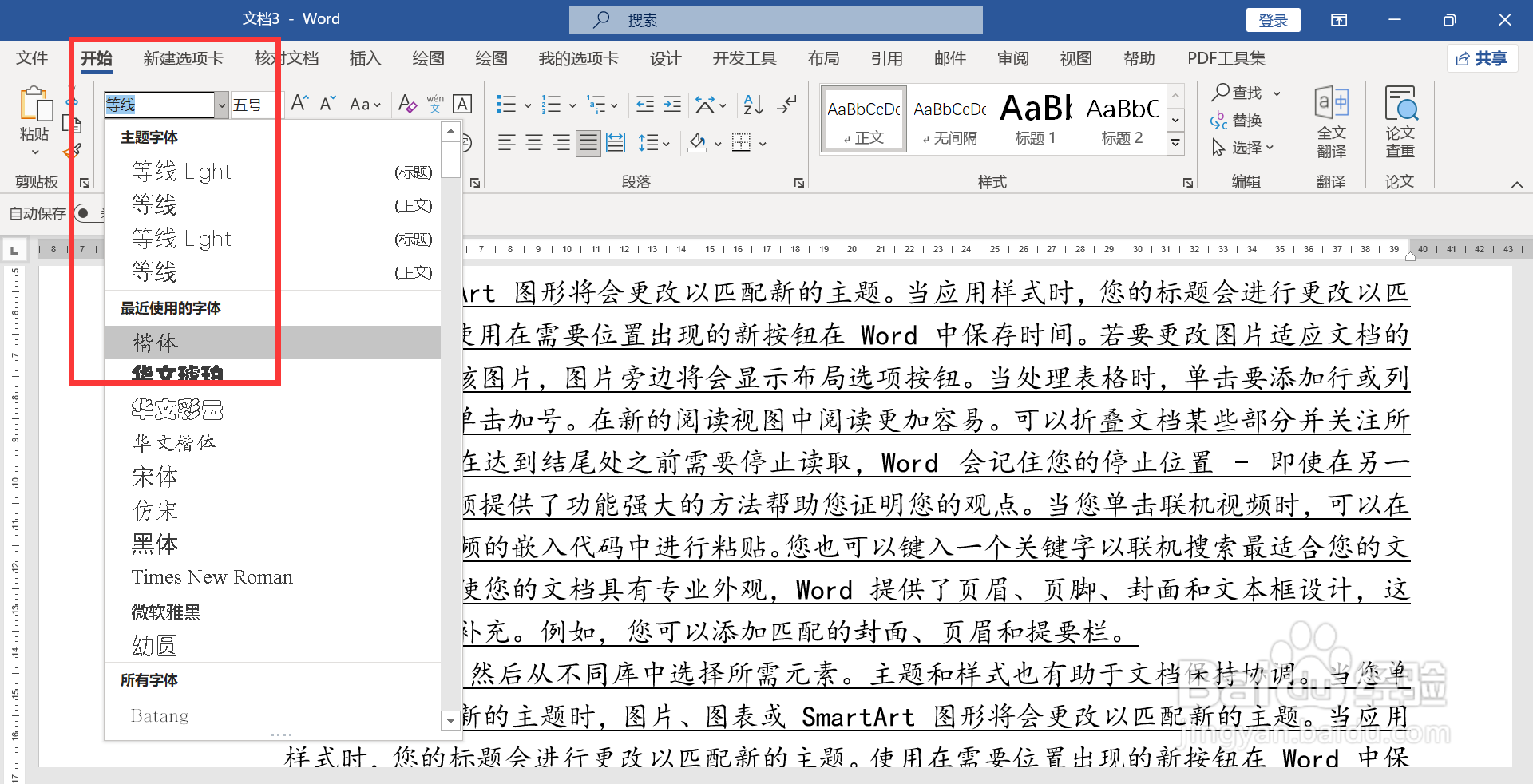Switch to the 布局 tab
Image resolution: width=1533 pixels, height=784 pixels.
coord(823,58)
